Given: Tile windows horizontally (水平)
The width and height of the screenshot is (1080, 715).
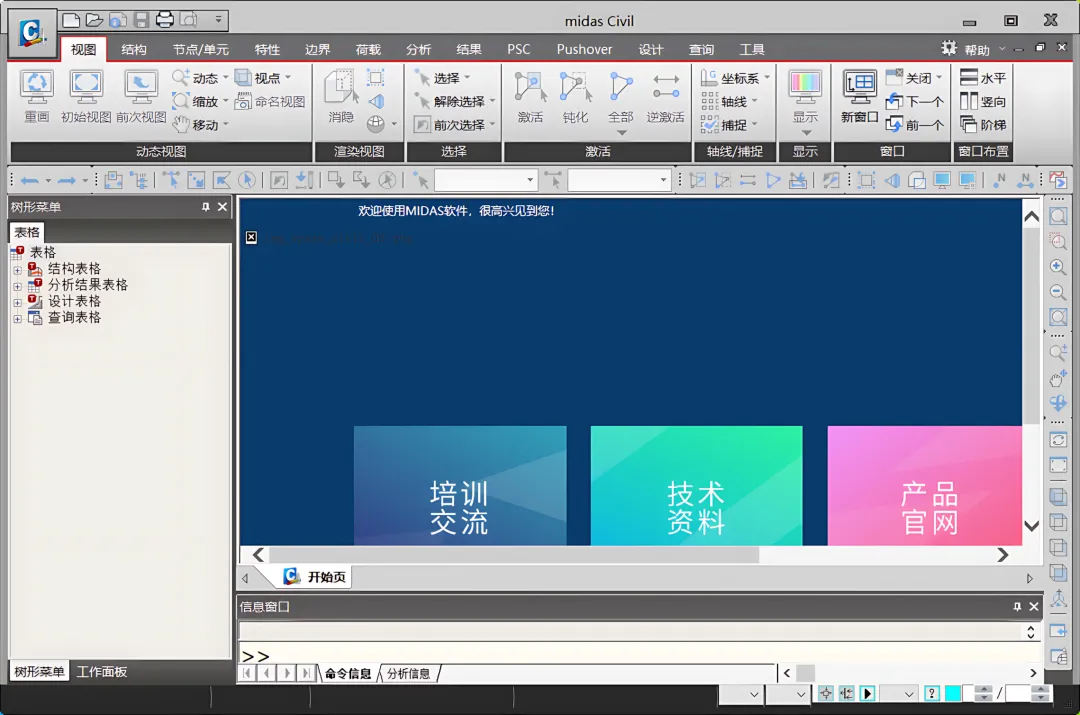Looking at the screenshot, I should [984, 78].
